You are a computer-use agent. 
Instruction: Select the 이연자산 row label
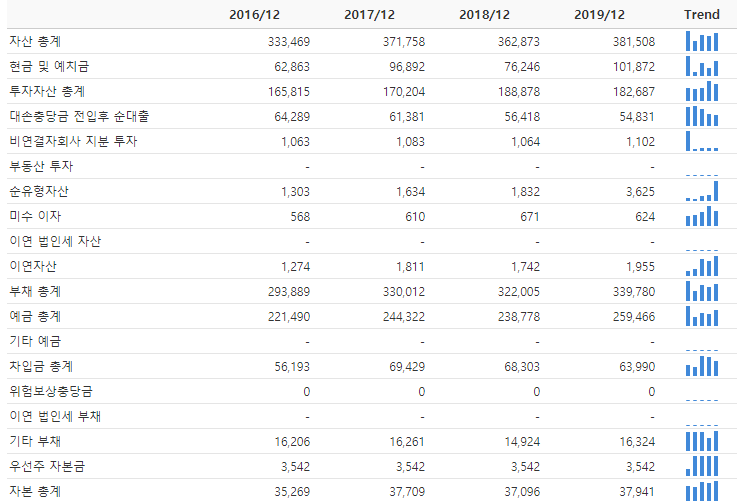(x=33, y=266)
